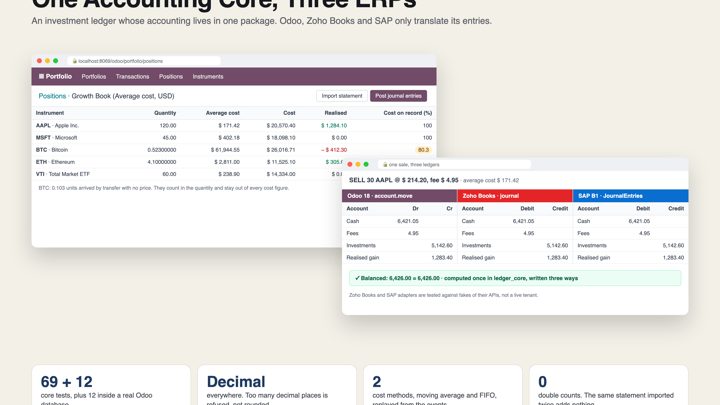Viewport: 720px width, 405px height.
Task: Click red close dot of Positions window
Action: 39,61
